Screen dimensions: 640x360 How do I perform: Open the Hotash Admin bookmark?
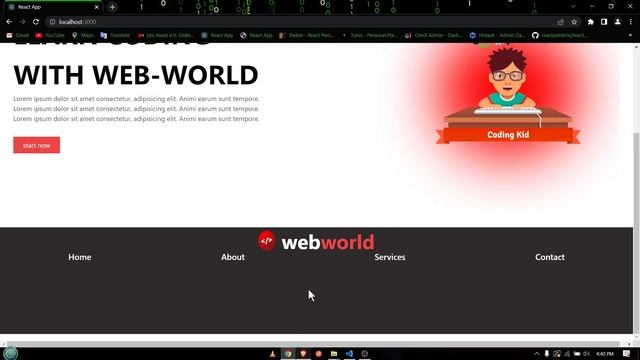coord(497,36)
